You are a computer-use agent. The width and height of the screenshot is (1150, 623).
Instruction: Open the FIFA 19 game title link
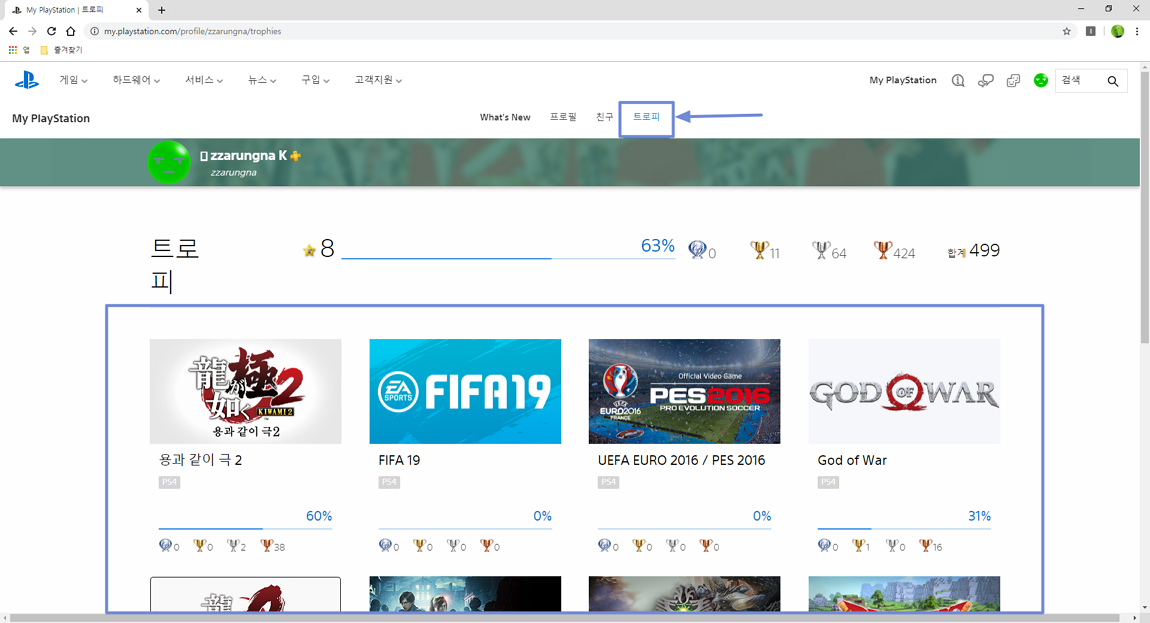pyautogui.click(x=399, y=460)
